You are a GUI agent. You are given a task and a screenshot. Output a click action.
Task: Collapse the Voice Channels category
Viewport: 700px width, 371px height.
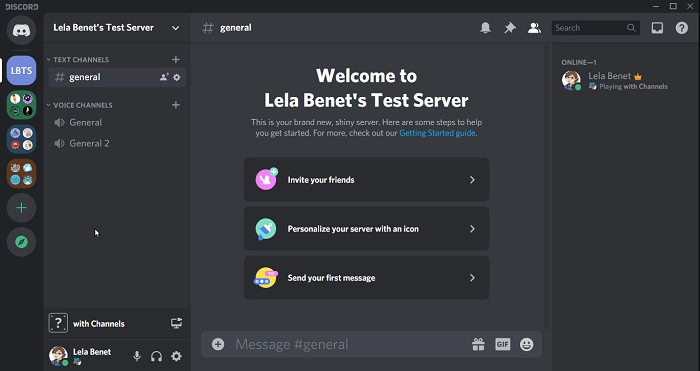tap(79, 105)
